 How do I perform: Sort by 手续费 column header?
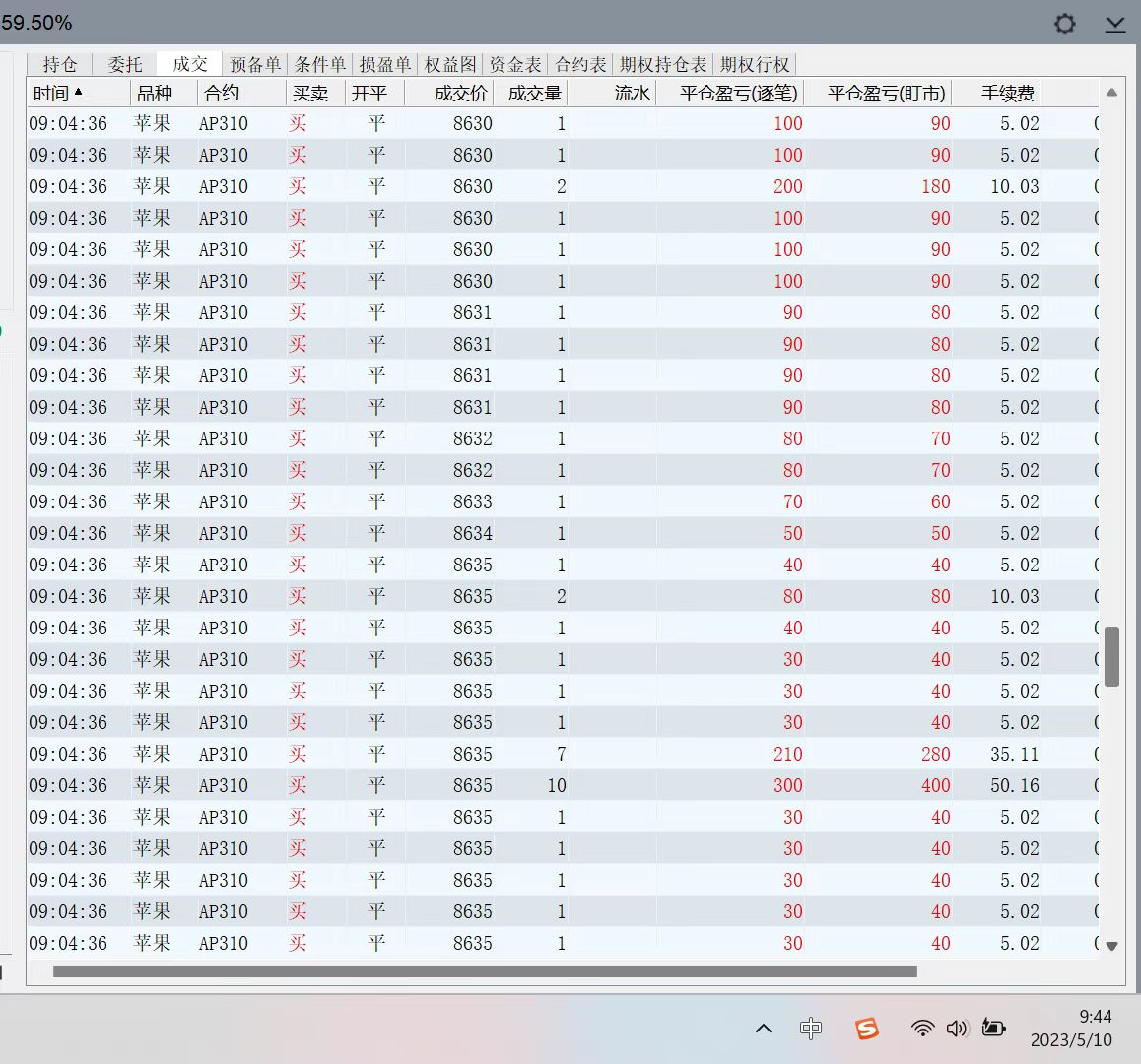pyautogui.click(x=996, y=94)
